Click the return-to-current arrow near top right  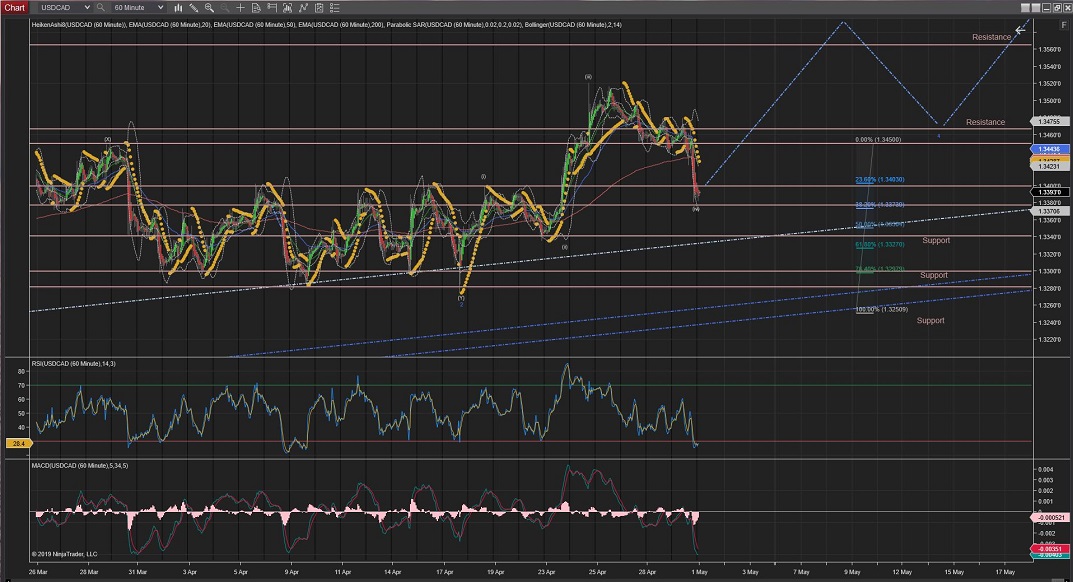1020,30
